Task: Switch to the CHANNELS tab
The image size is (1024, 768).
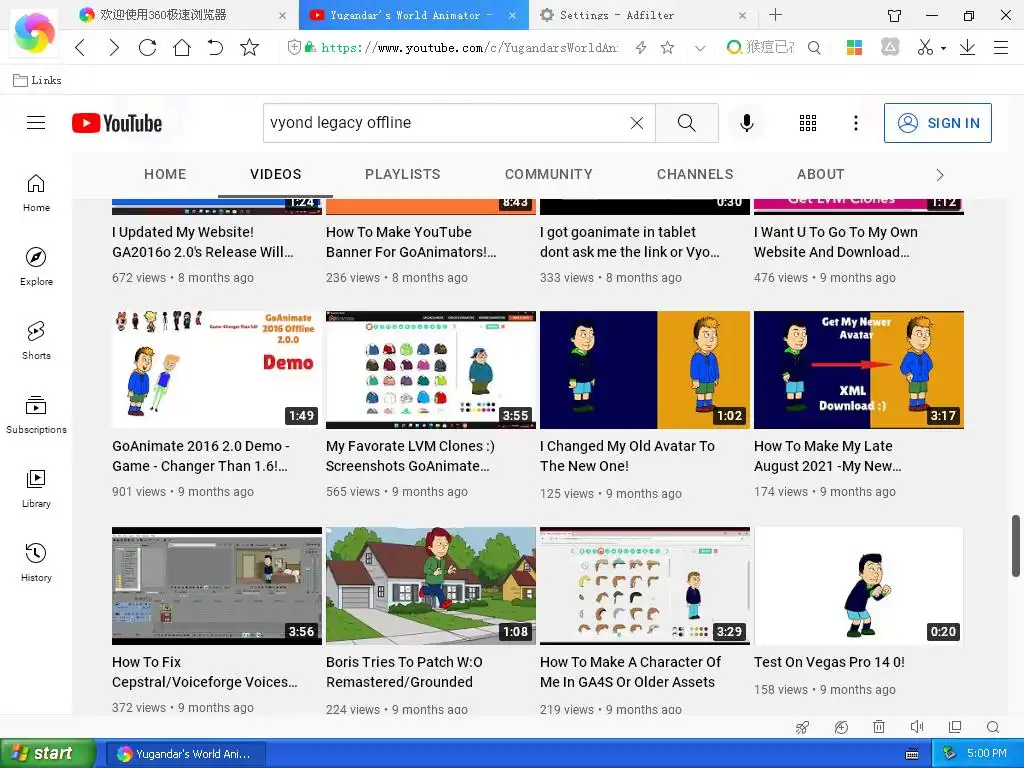Action: (x=695, y=174)
